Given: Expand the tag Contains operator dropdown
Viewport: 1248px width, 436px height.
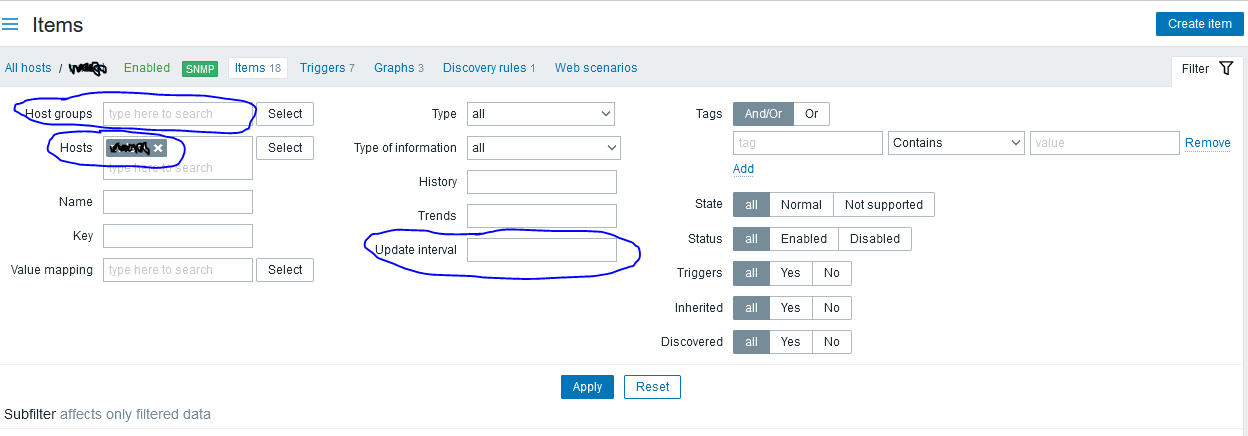Looking at the screenshot, I should click(x=955, y=143).
